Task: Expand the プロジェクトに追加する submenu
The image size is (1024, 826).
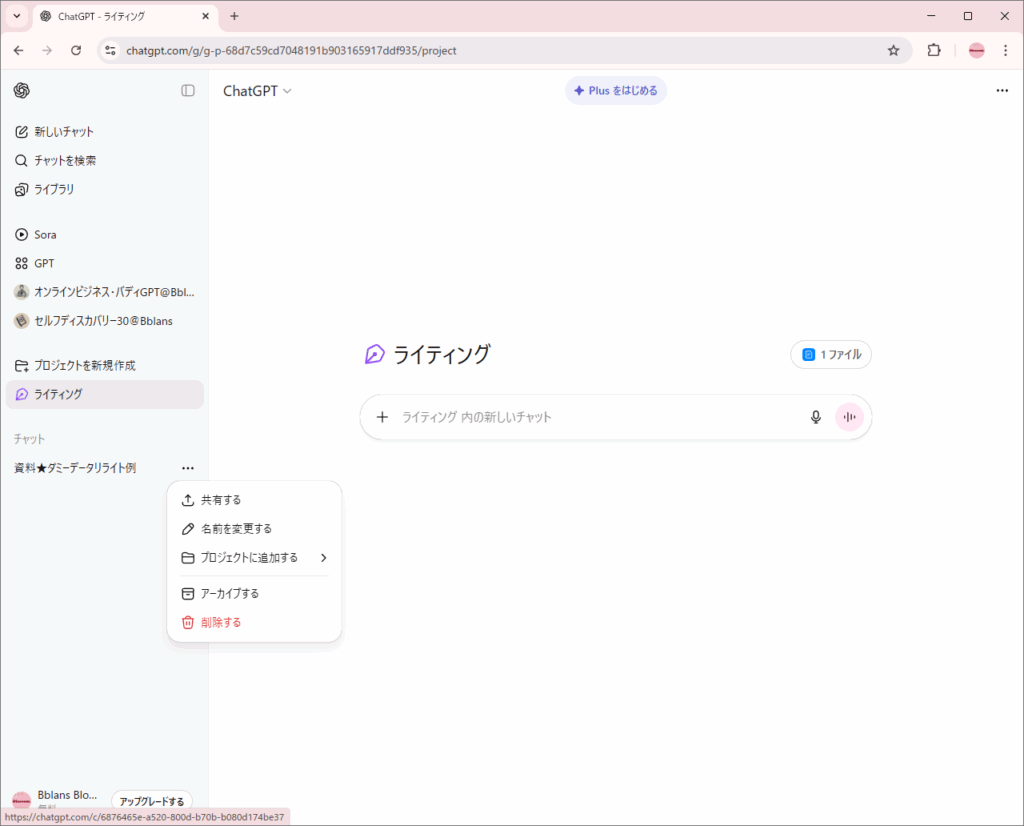Action: 255,558
